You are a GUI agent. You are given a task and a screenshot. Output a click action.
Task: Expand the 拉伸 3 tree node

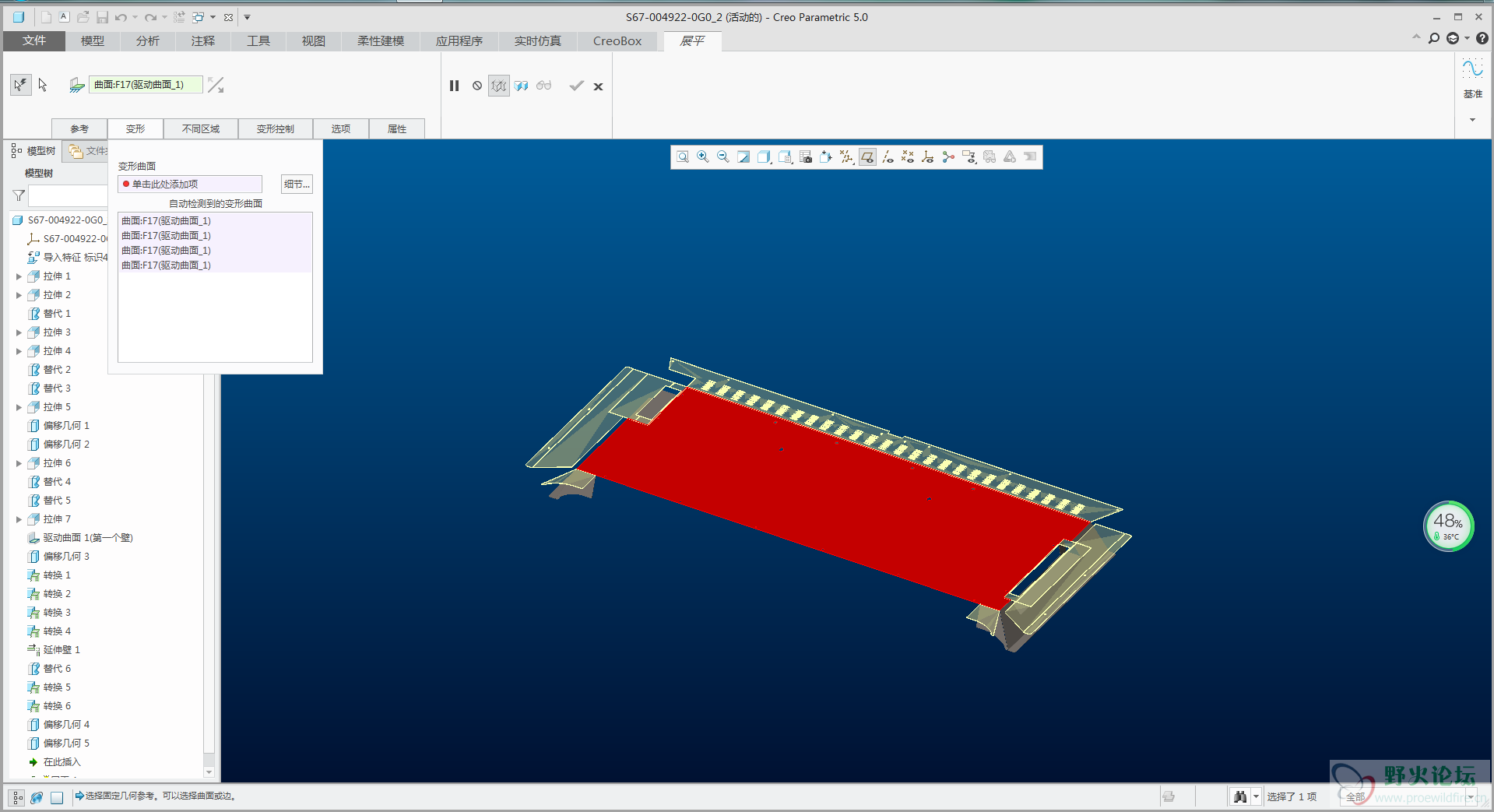19,332
